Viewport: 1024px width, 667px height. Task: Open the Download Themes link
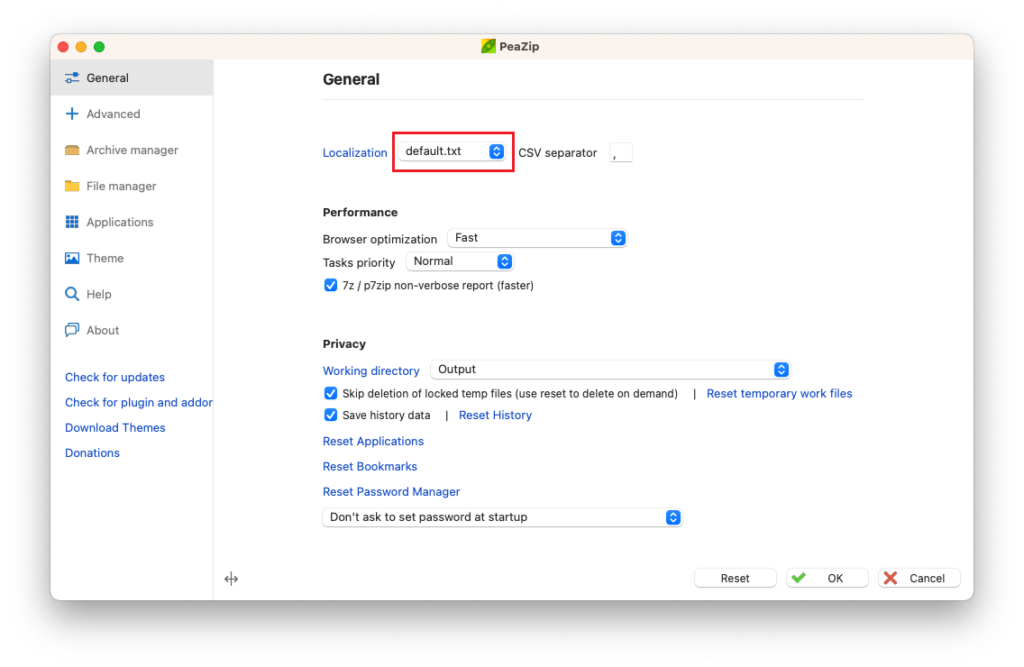click(x=115, y=427)
